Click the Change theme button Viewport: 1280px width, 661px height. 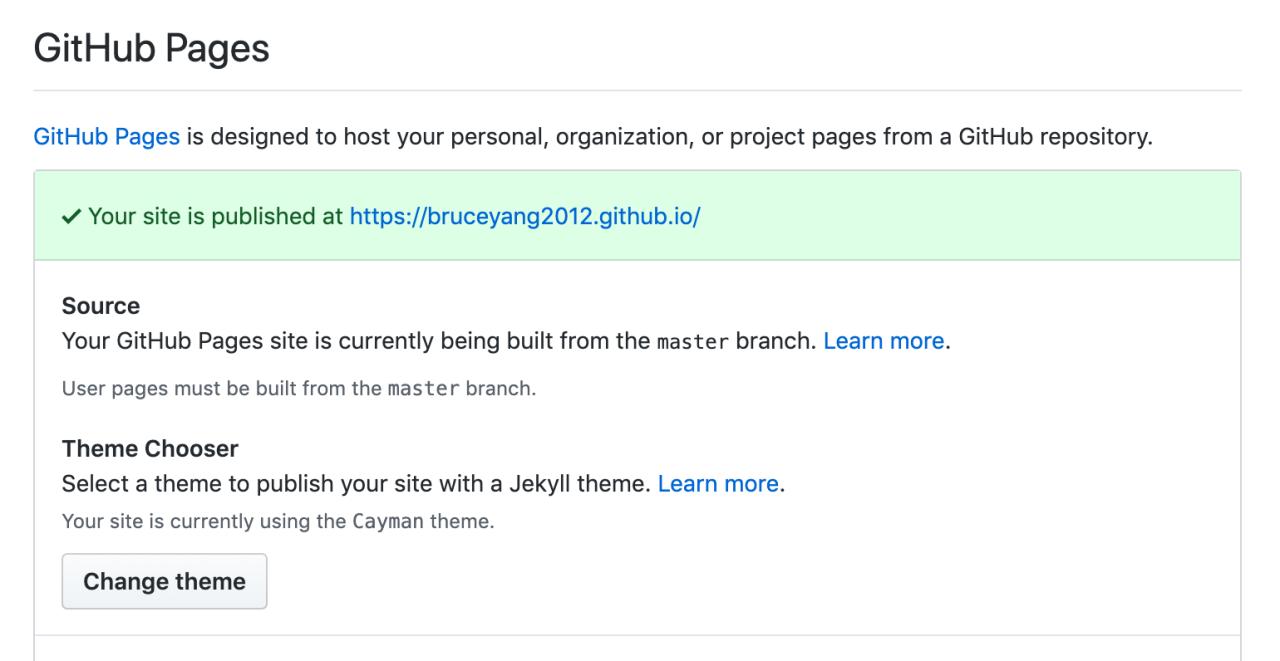coord(165,581)
